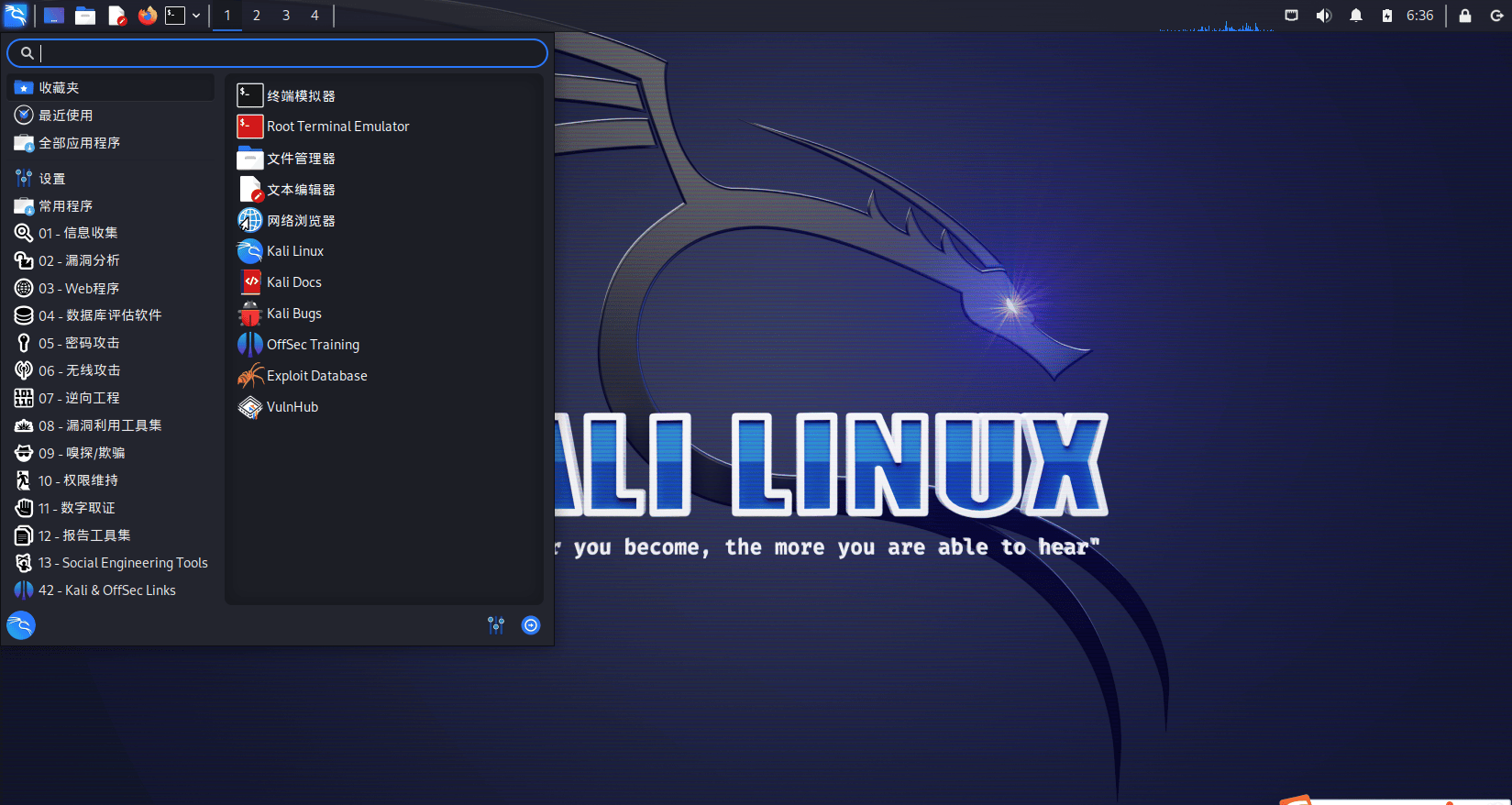Image resolution: width=1512 pixels, height=805 pixels.
Task: Open the 全部应用程序 category
Action: [79, 143]
